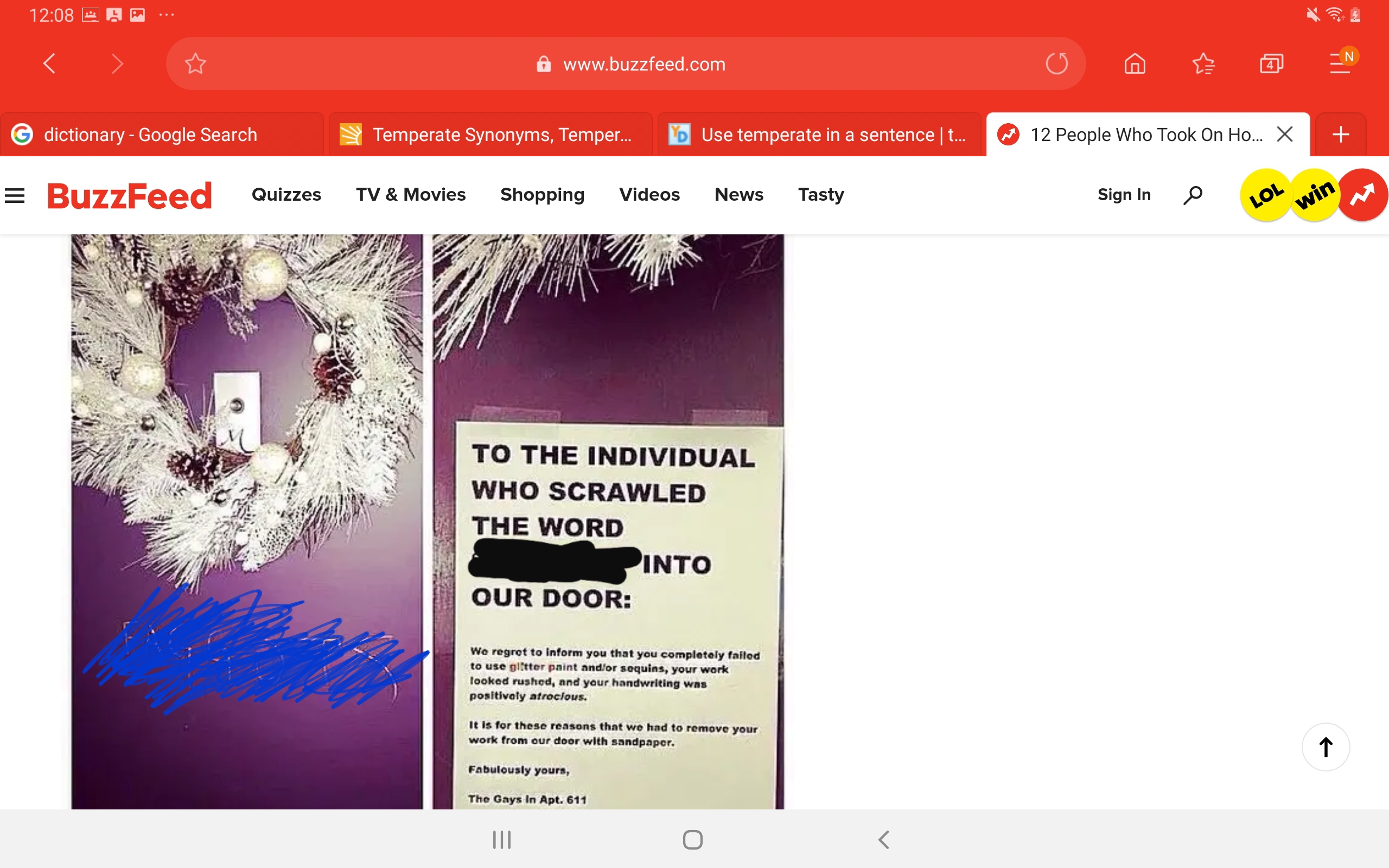Click the LOL badge

(x=1265, y=195)
